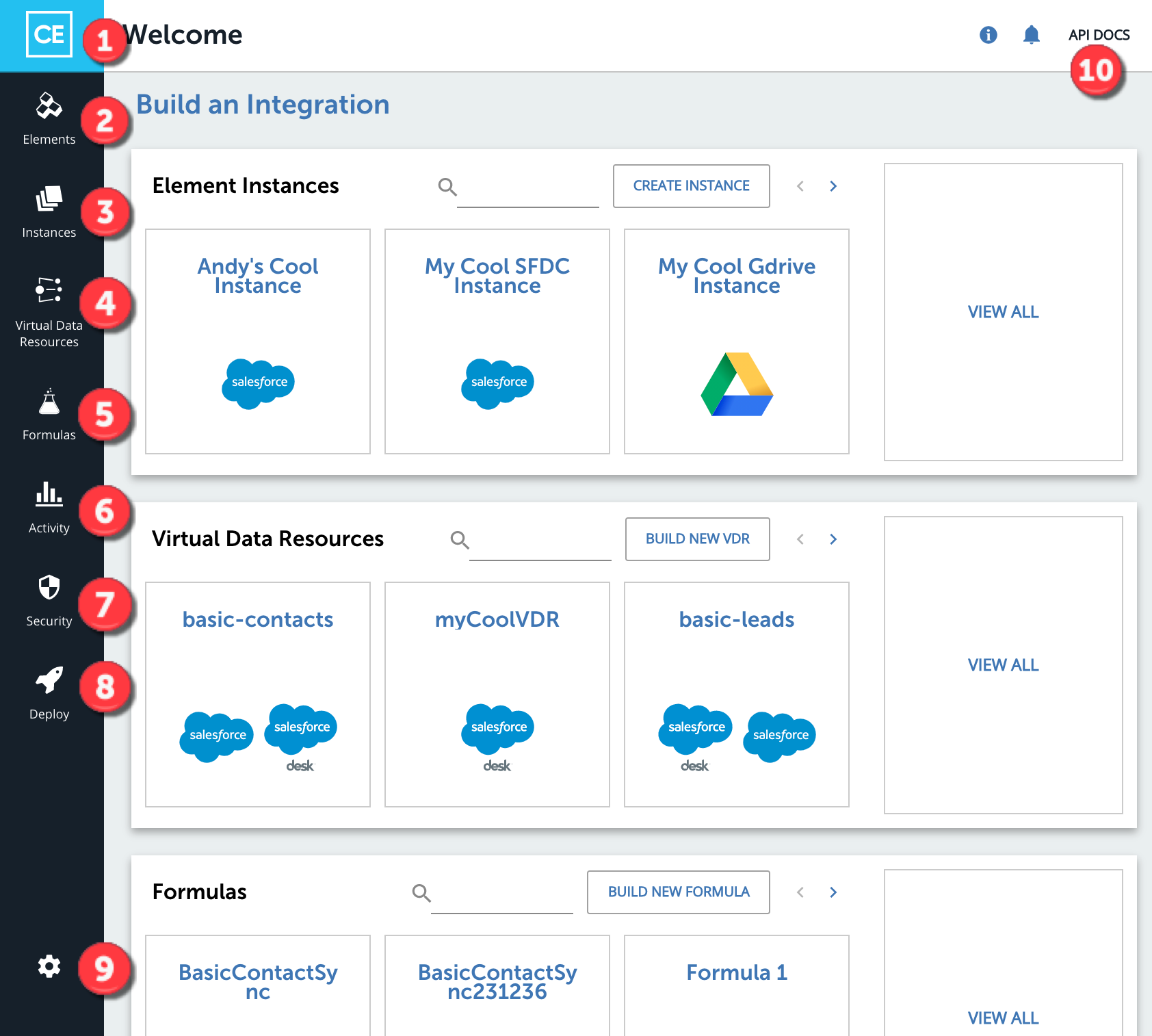Select the Security menu label
The height and width of the screenshot is (1036, 1152).
[49, 621]
